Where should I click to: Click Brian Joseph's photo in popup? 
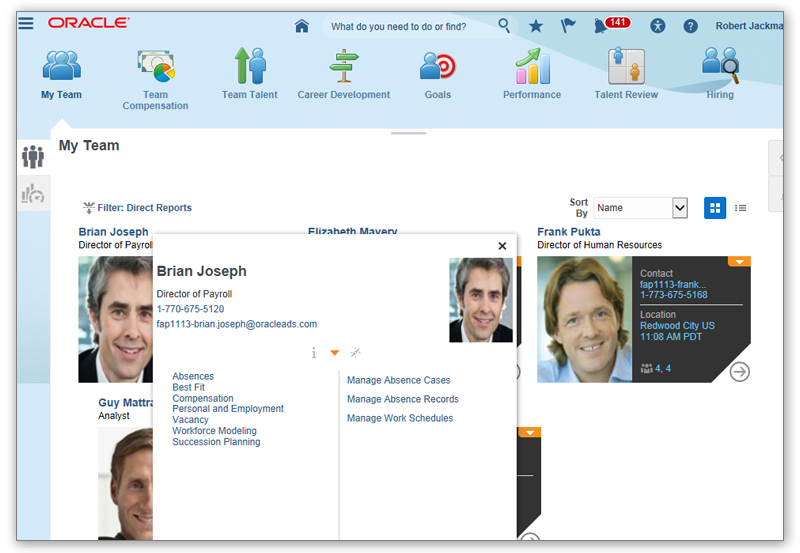[481, 300]
